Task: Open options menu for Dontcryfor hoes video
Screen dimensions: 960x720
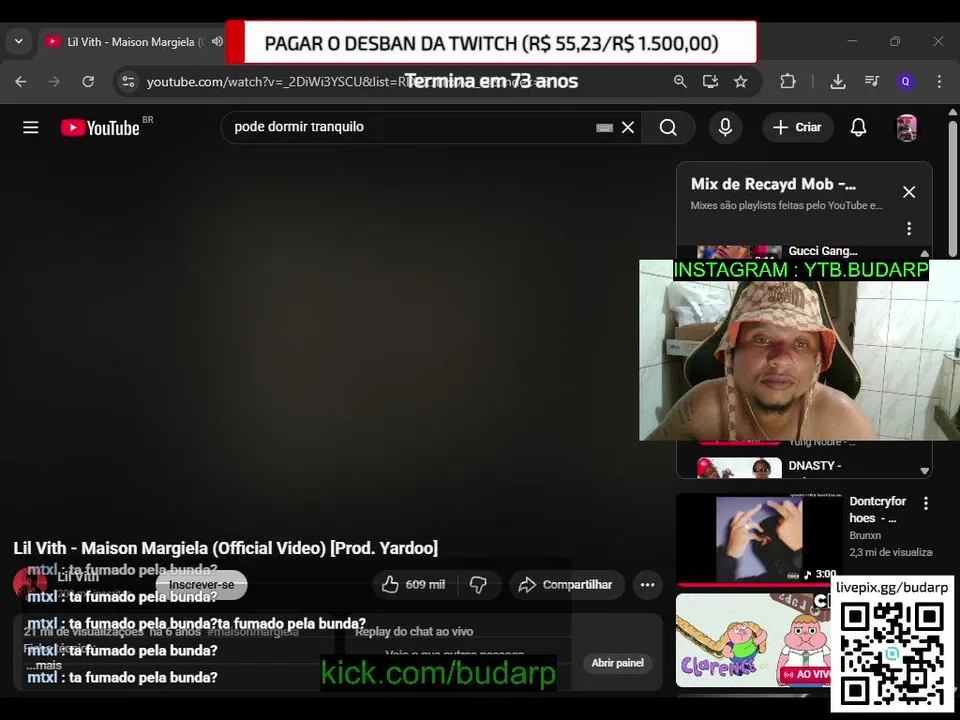Action: point(926,503)
